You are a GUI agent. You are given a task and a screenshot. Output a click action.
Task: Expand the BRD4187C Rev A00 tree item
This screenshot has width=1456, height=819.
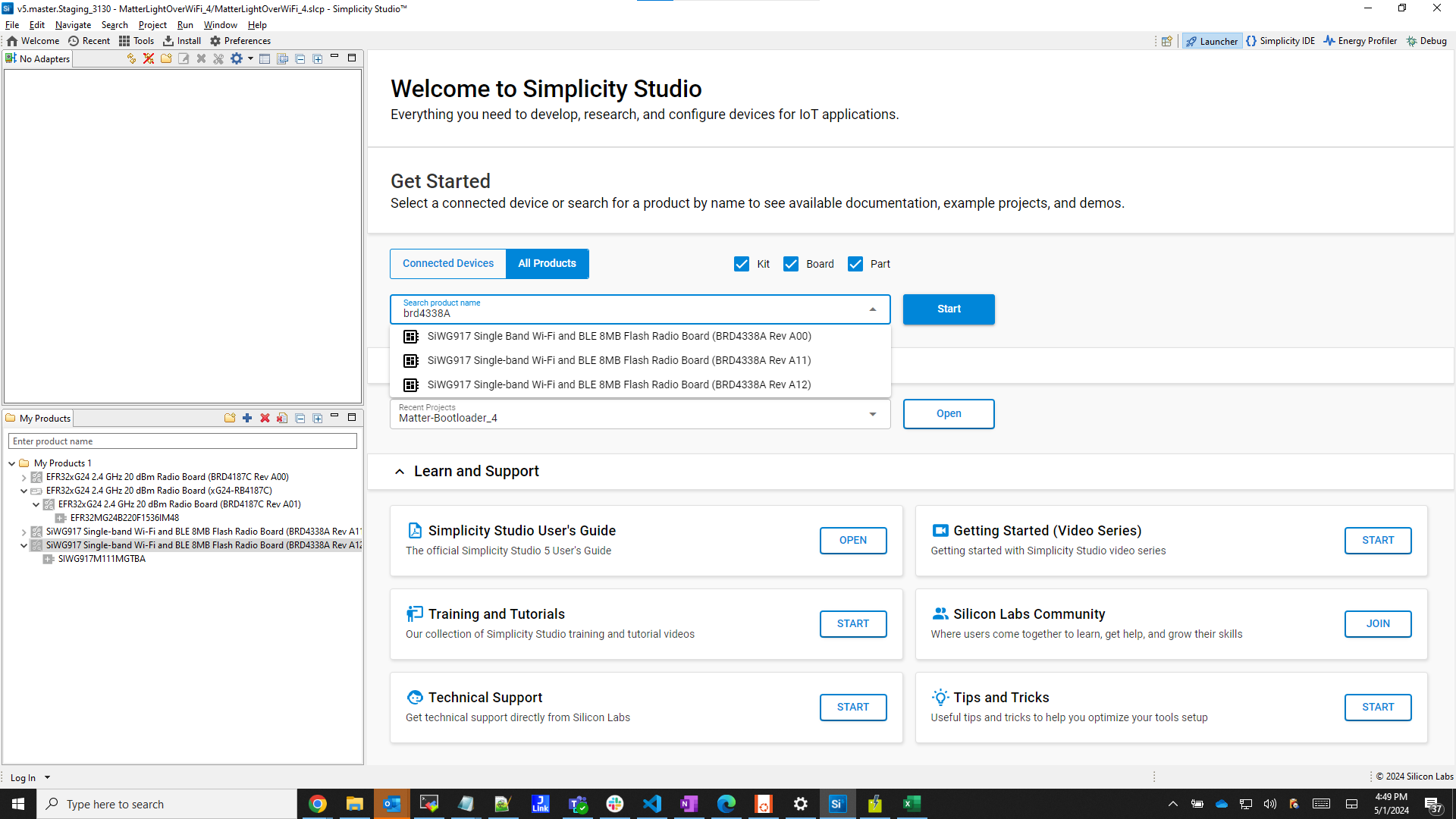24,478
